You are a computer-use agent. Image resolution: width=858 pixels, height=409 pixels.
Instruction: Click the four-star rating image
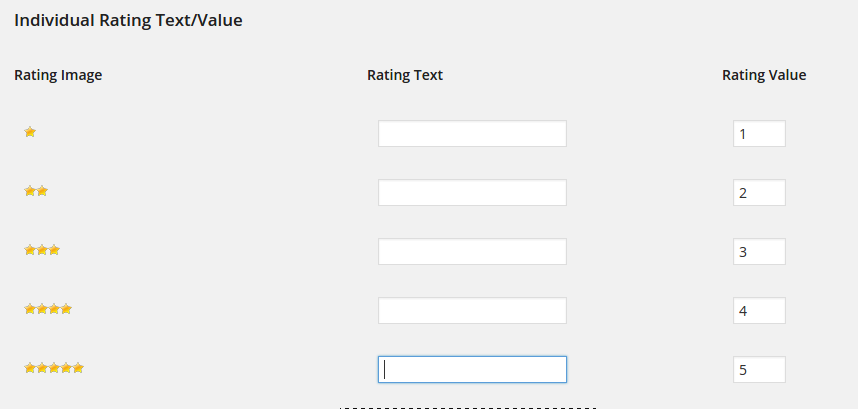[48, 309]
